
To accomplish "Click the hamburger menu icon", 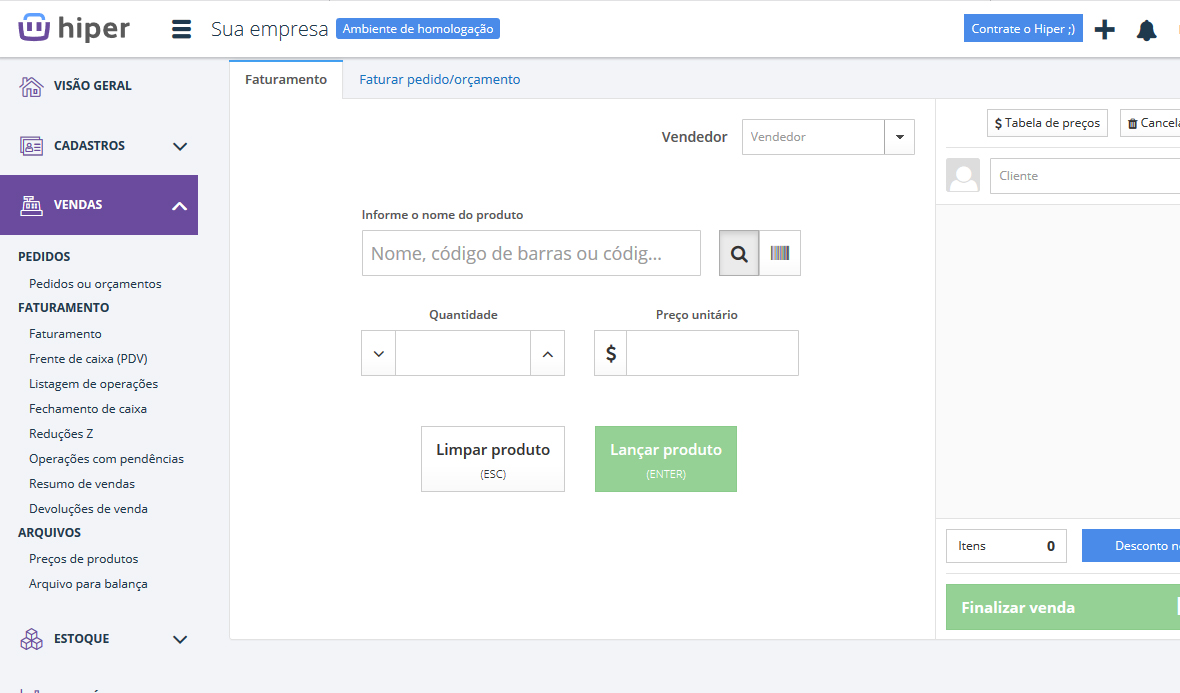I will pos(181,29).
